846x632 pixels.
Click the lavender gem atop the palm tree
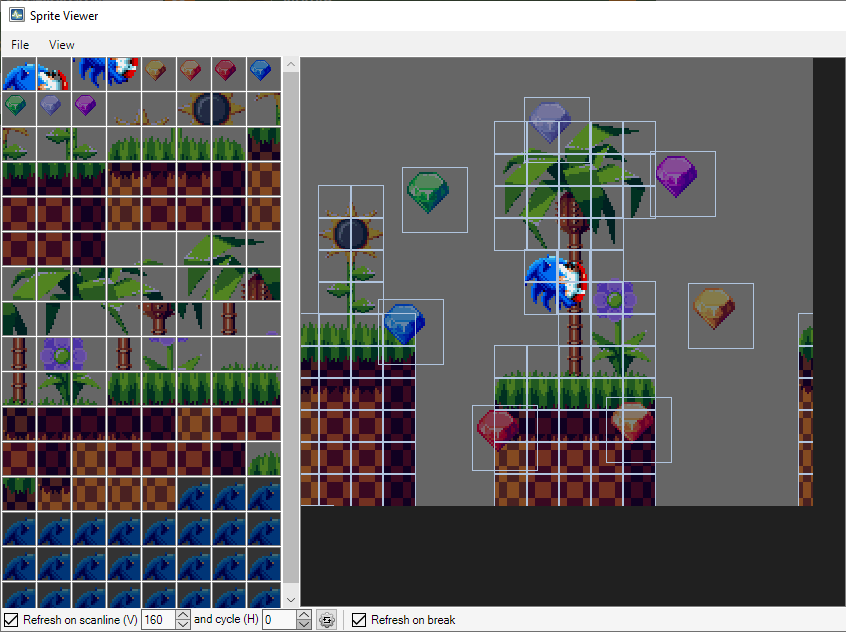pos(550,123)
